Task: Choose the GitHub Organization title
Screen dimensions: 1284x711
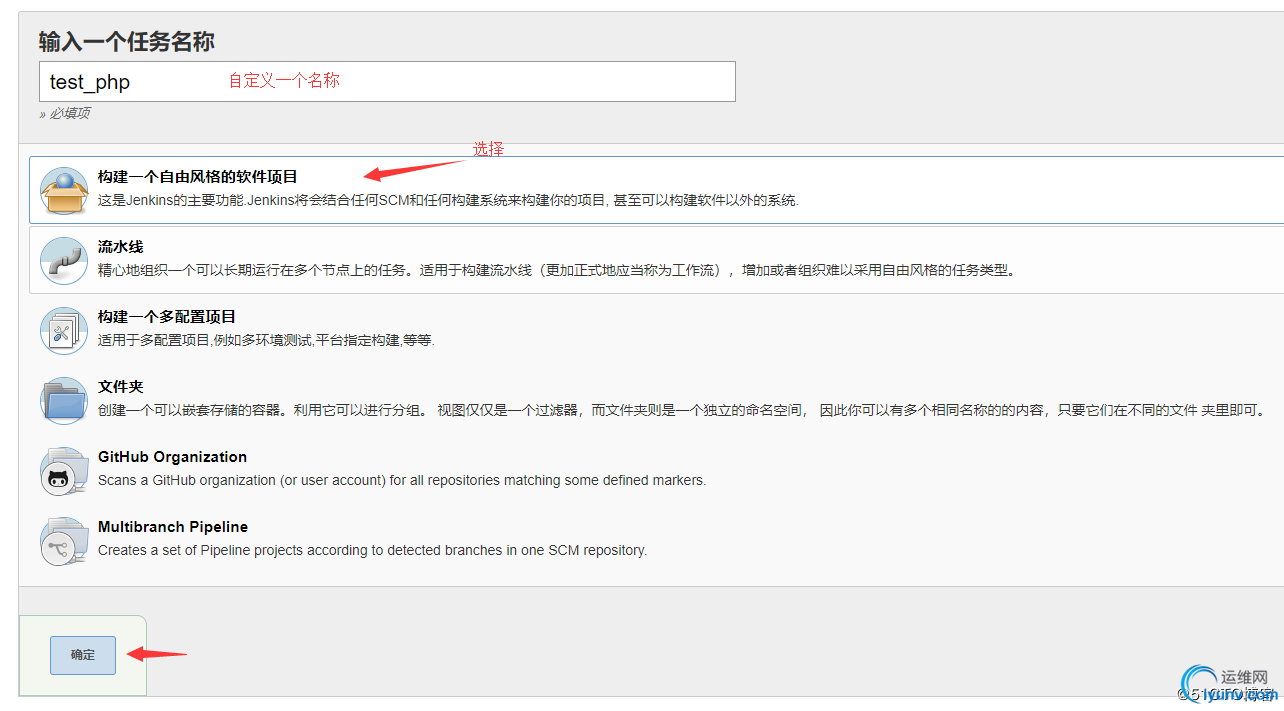Action: (x=172, y=457)
